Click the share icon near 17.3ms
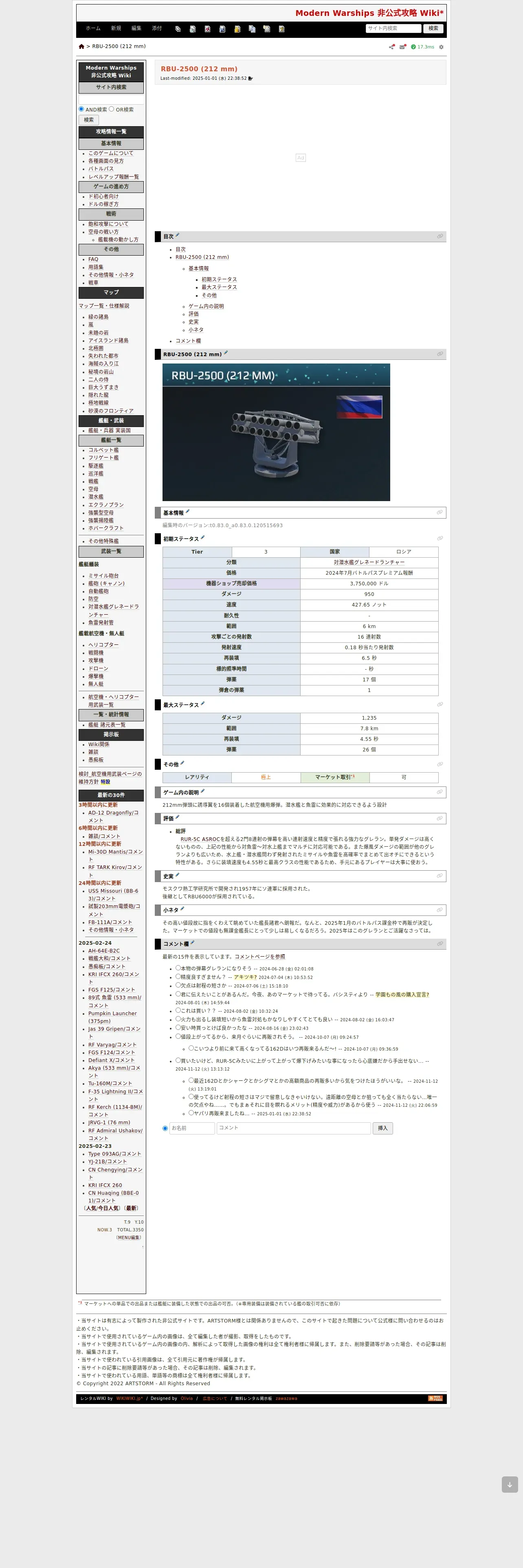The width and height of the screenshot is (523, 1568). [x=392, y=47]
